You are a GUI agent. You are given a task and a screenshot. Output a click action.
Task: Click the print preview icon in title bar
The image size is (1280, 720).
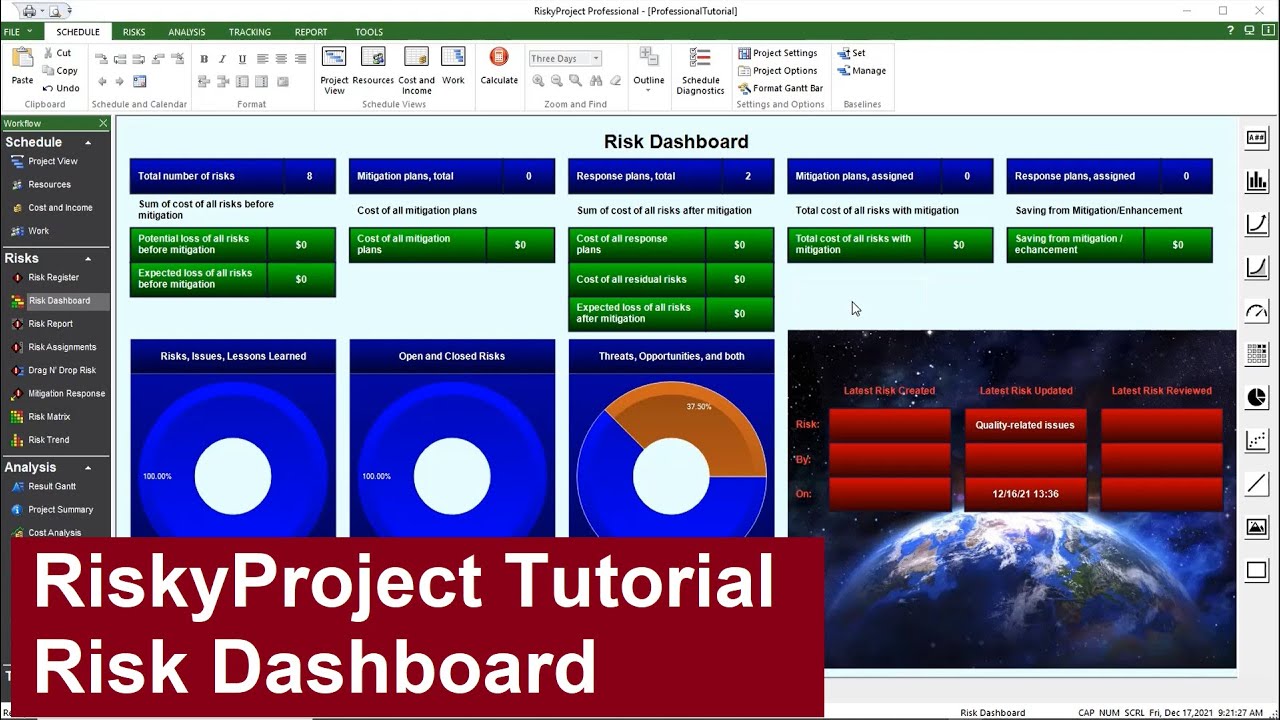[x=54, y=11]
